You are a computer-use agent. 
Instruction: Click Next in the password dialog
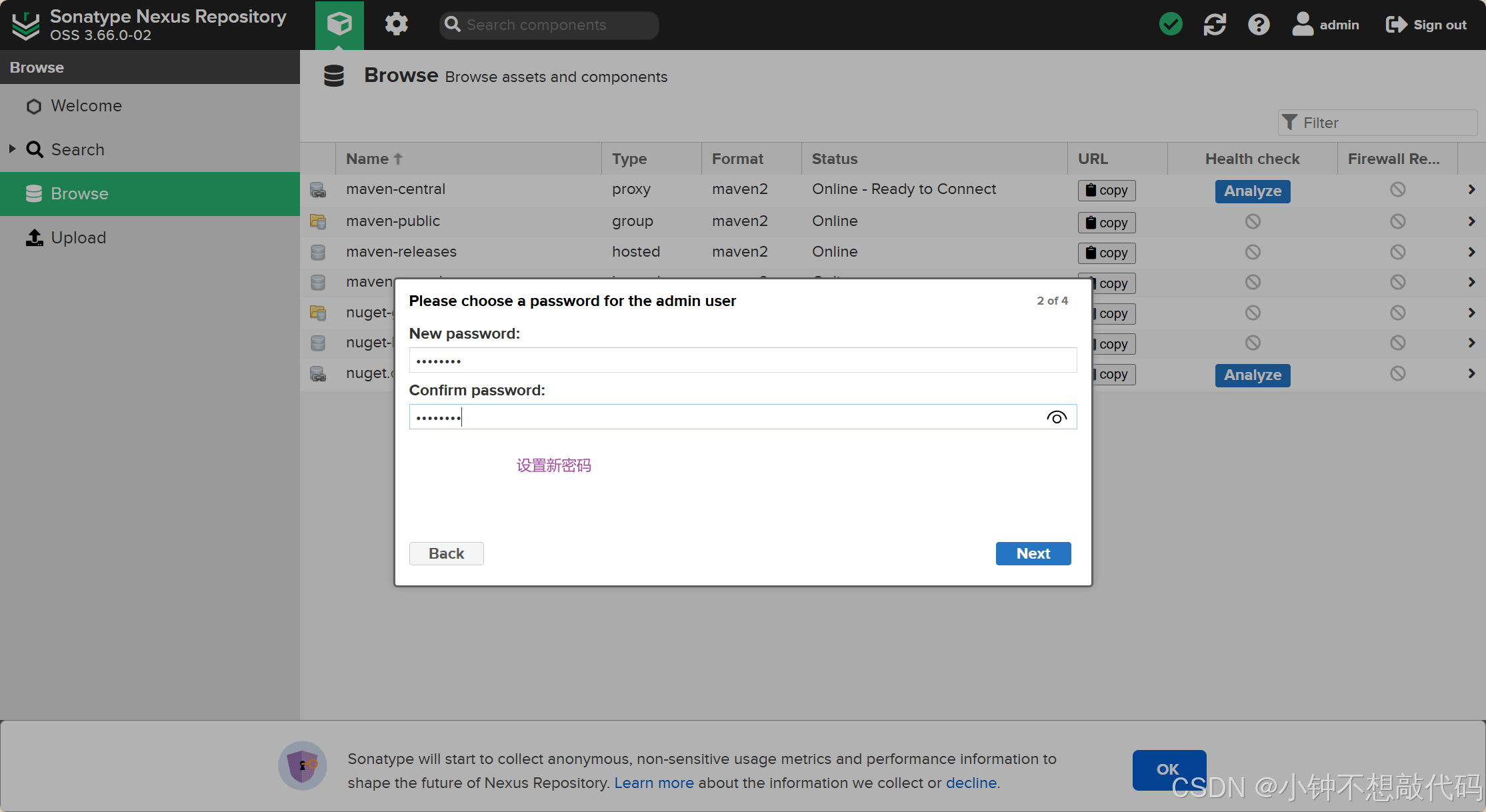tap(1033, 553)
